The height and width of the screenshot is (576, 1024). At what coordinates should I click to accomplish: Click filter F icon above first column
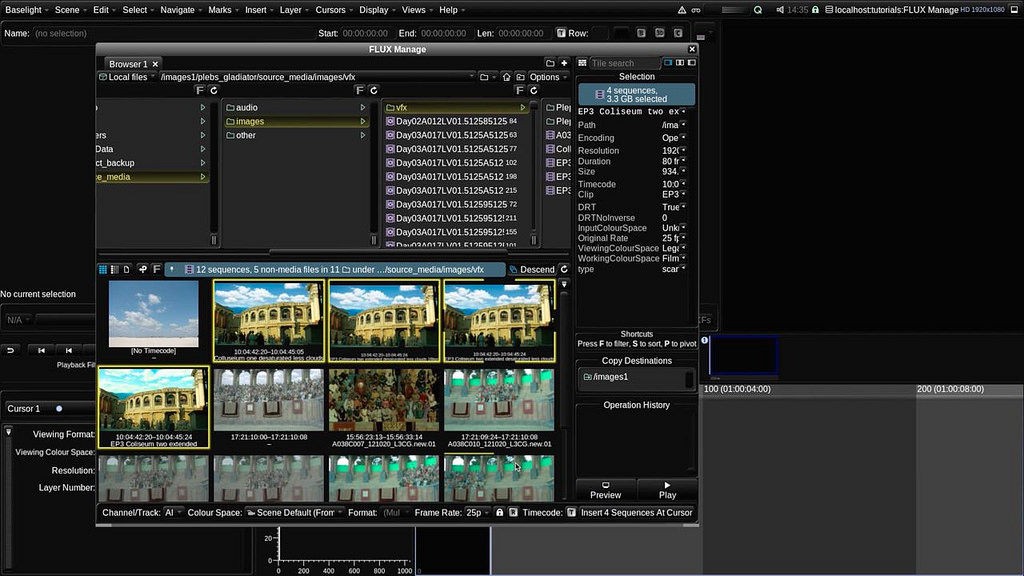(200, 90)
